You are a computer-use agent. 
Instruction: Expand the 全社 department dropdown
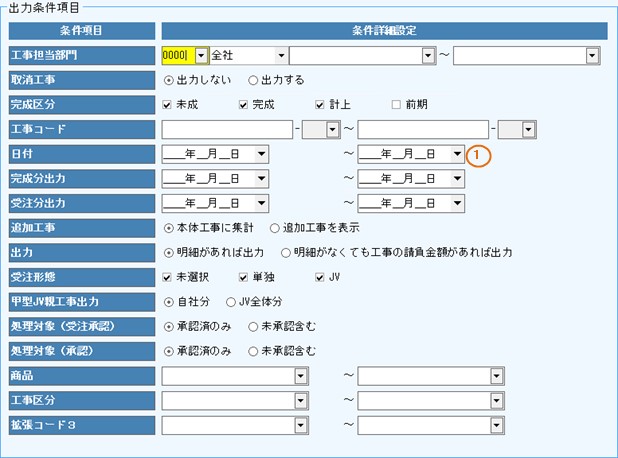point(280,55)
